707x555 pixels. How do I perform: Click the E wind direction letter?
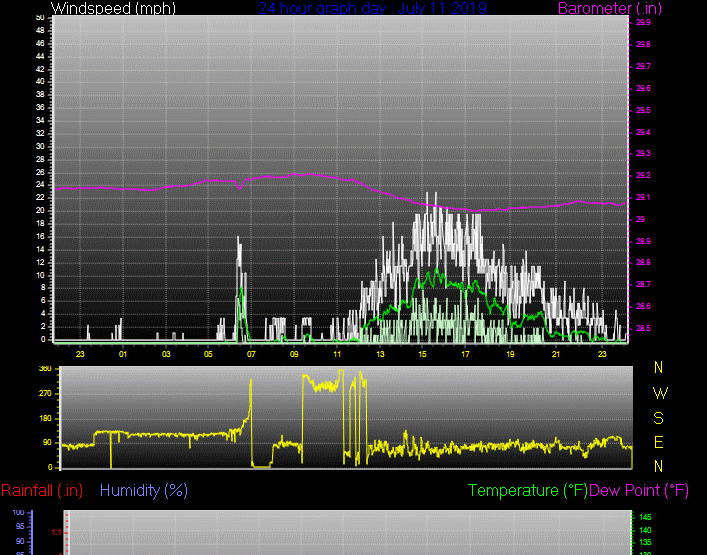pyautogui.click(x=659, y=441)
